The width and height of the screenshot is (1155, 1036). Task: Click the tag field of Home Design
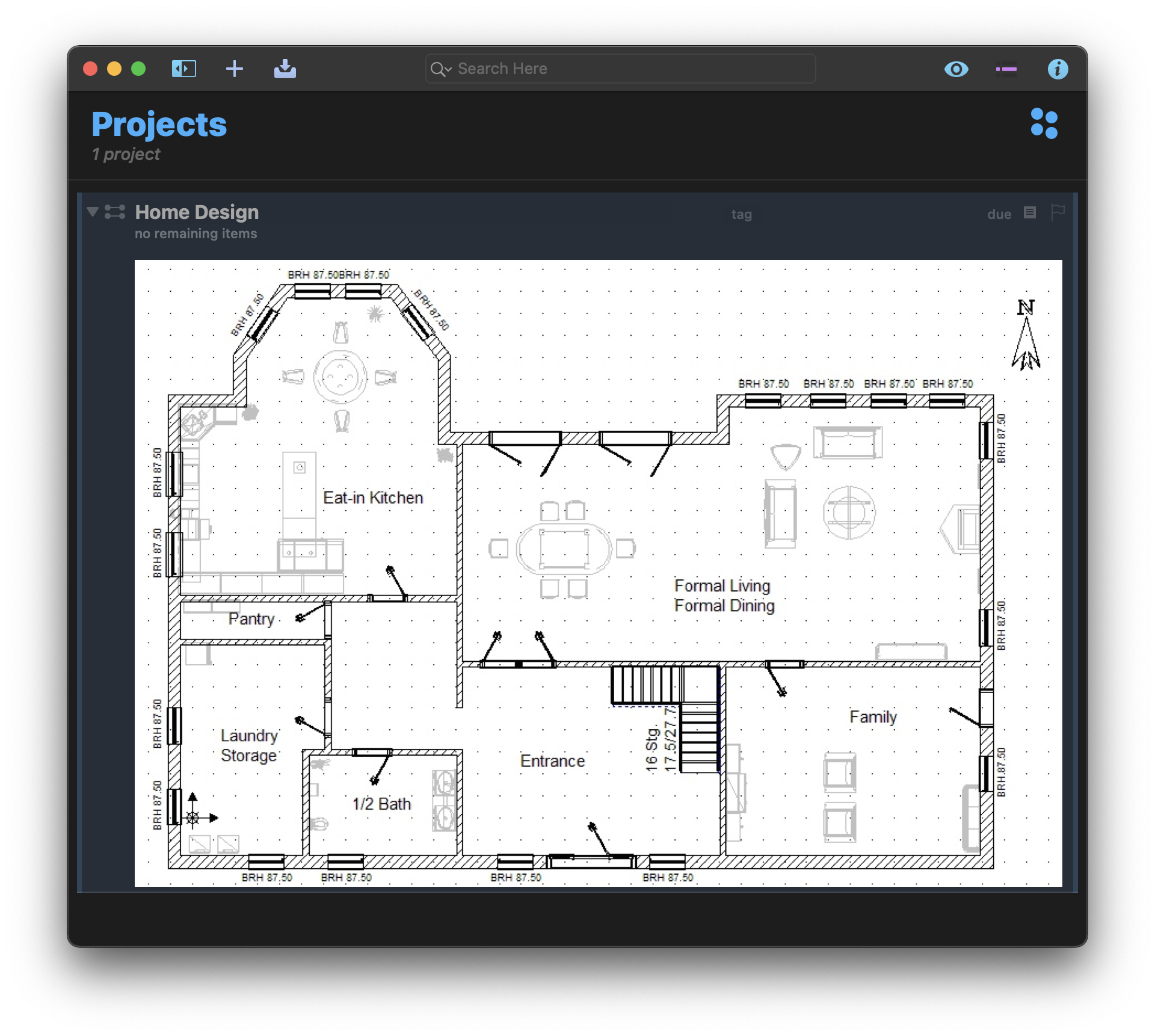[741, 214]
